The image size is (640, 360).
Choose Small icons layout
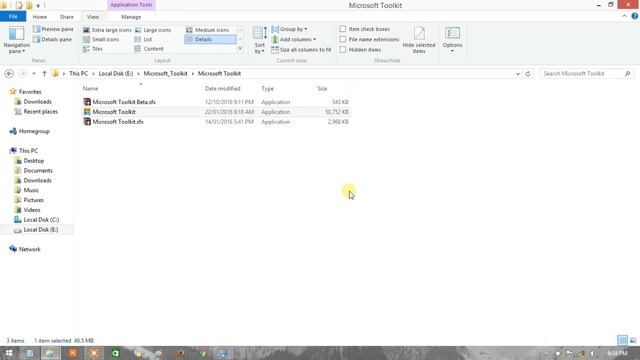(101, 40)
